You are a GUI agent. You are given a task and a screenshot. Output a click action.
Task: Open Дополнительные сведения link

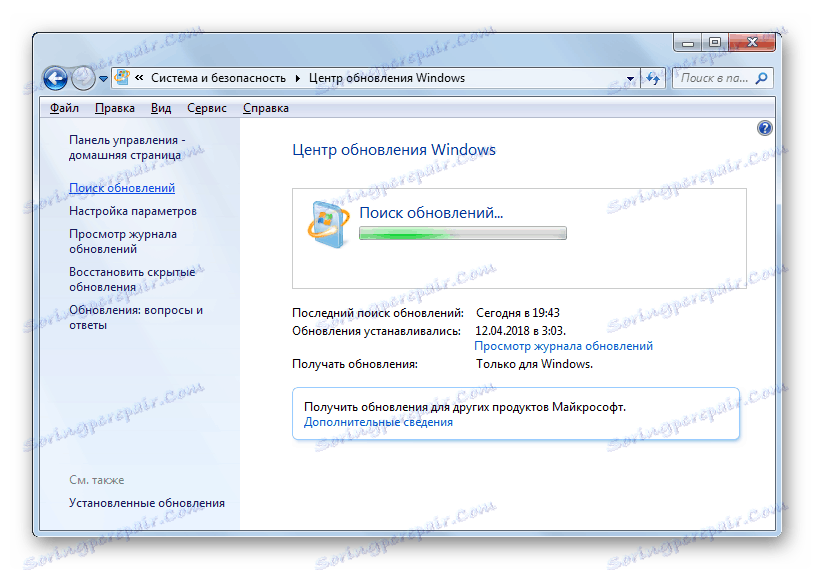(378, 422)
